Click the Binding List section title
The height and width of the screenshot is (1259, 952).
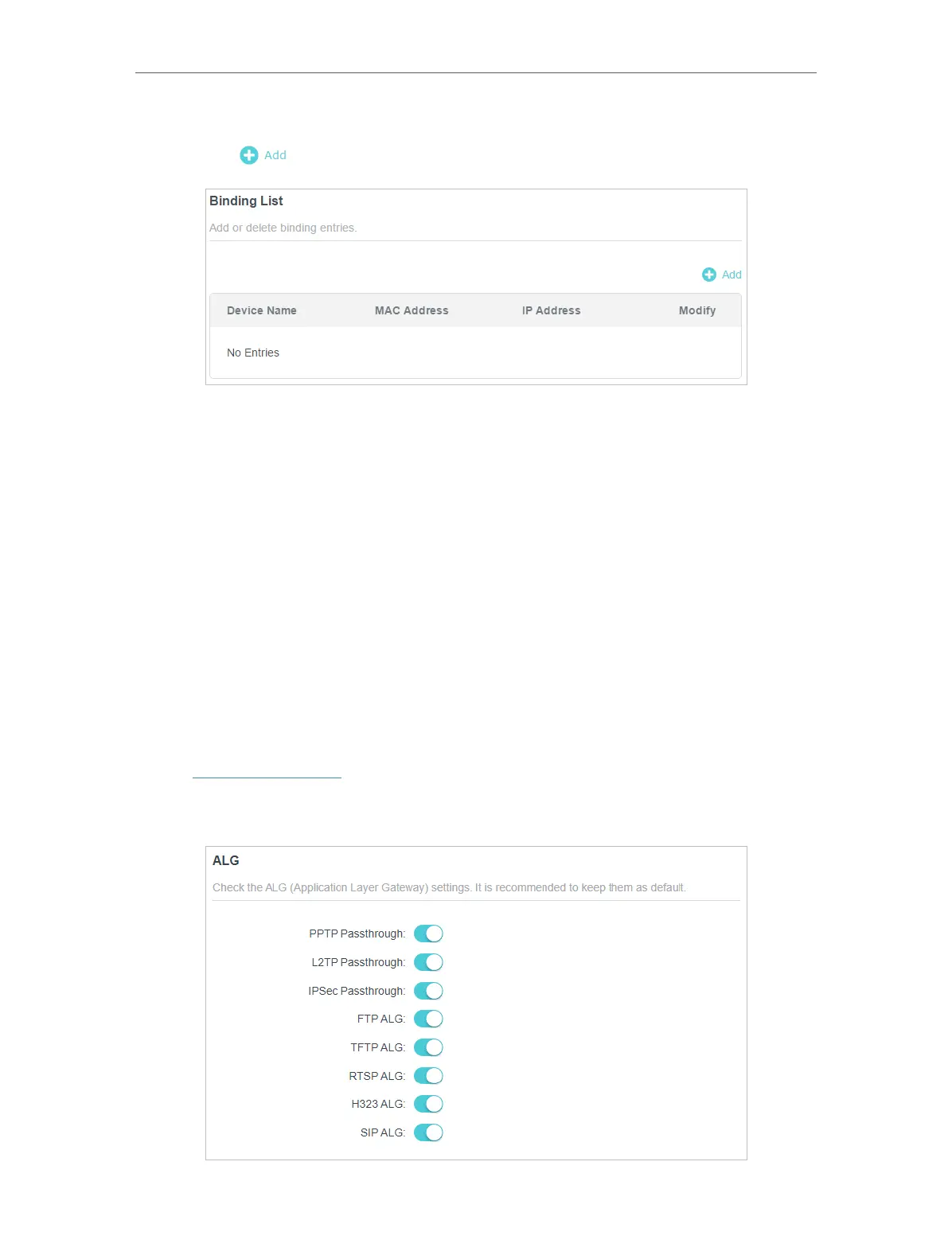(246, 201)
